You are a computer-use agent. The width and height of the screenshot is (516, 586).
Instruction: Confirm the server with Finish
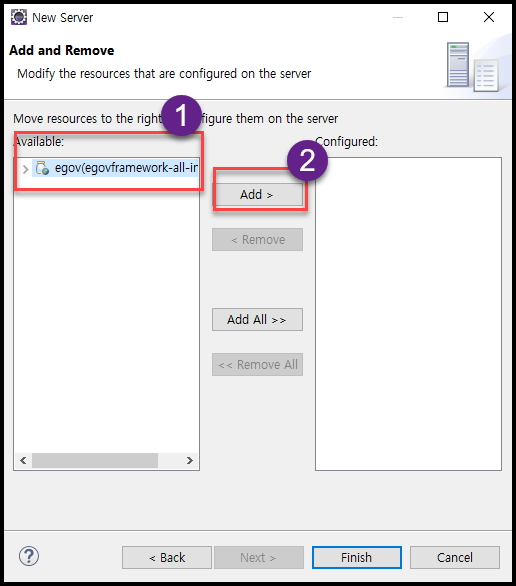pos(357,558)
